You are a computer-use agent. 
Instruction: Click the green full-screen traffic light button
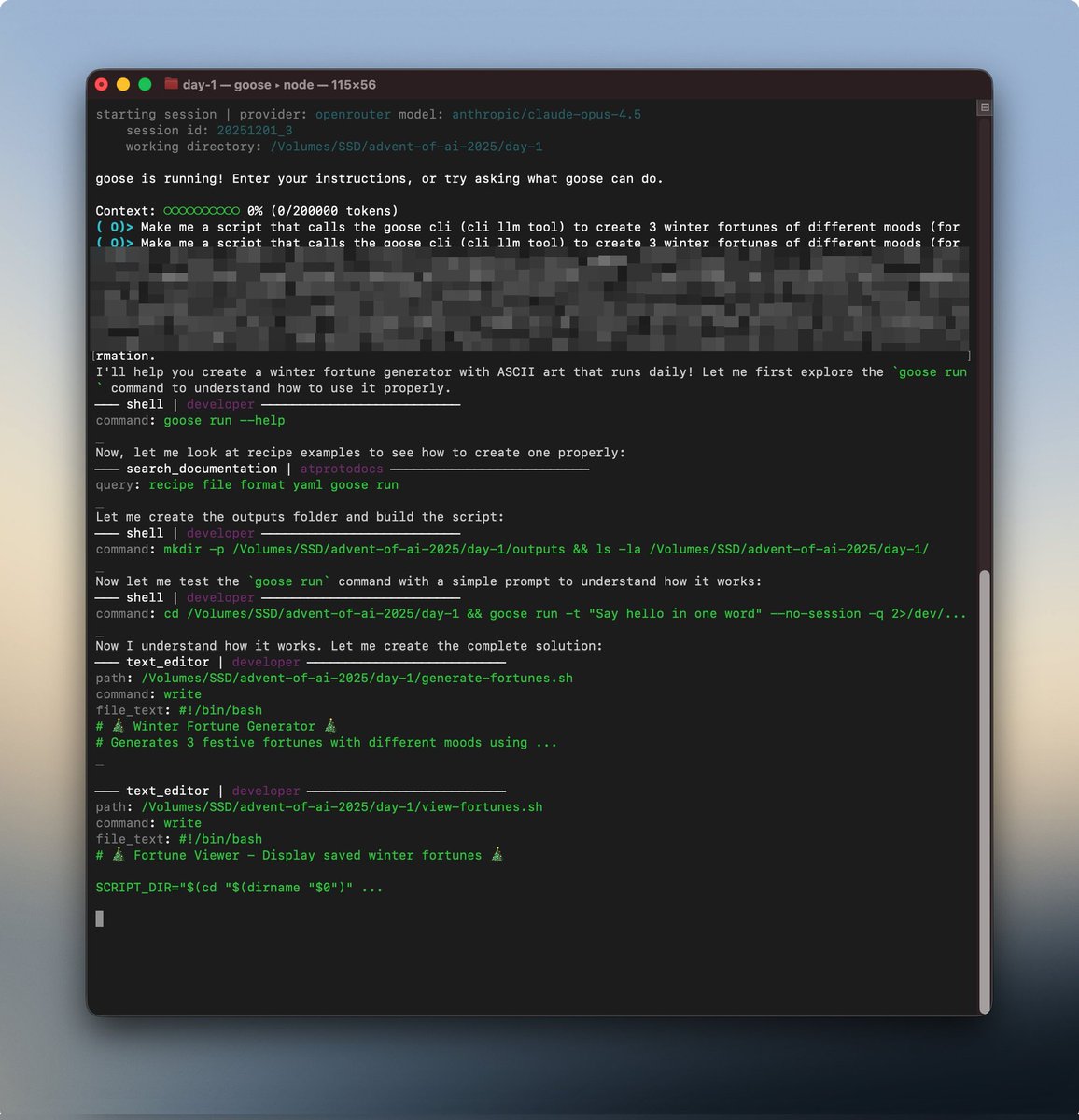[145, 83]
